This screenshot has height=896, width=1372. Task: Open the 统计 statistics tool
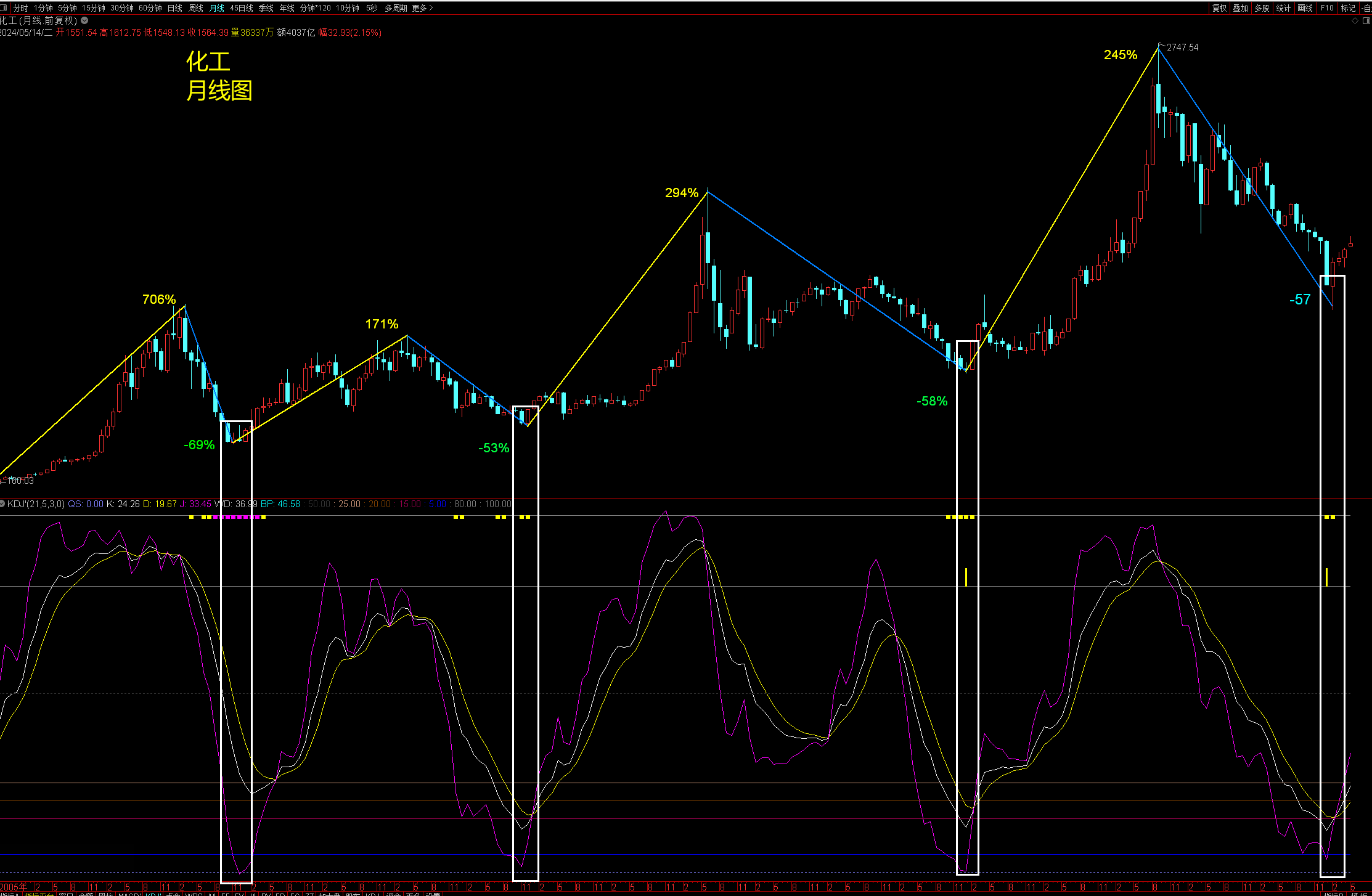[x=1284, y=8]
